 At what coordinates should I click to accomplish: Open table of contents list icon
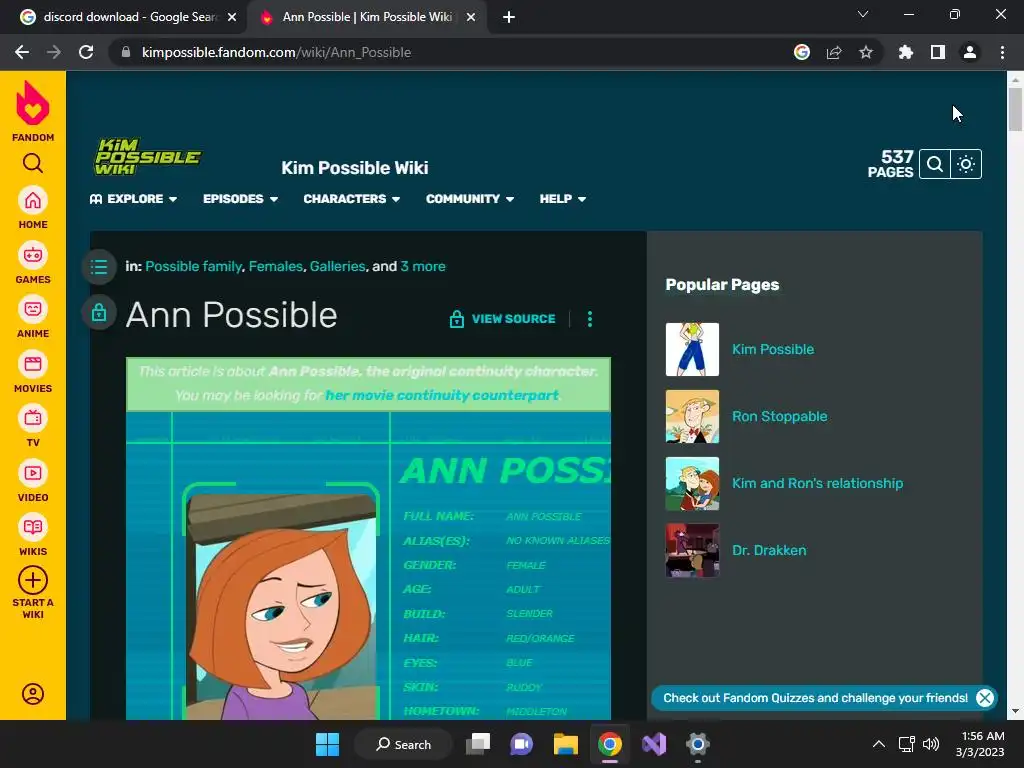pyautogui.click(x=99, y=266)
